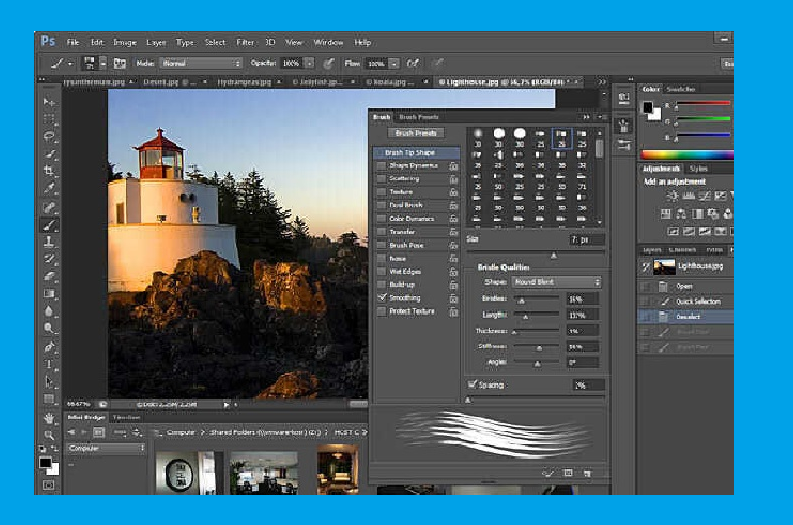Image resolution: width=793 pixels, height=525 pixels.
Task: Open the Filter menu
Action: point(245,42)
